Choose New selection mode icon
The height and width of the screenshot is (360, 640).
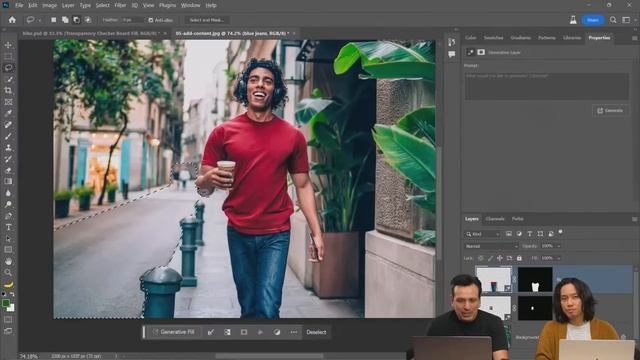tap(53, 20)
